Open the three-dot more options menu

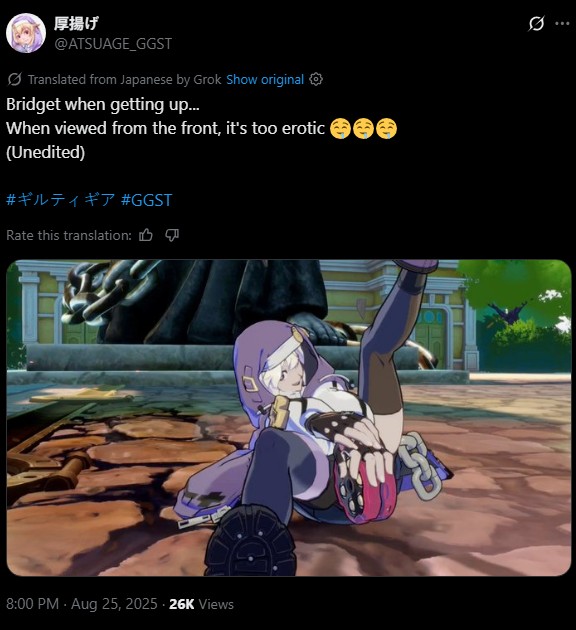[562, 23]
